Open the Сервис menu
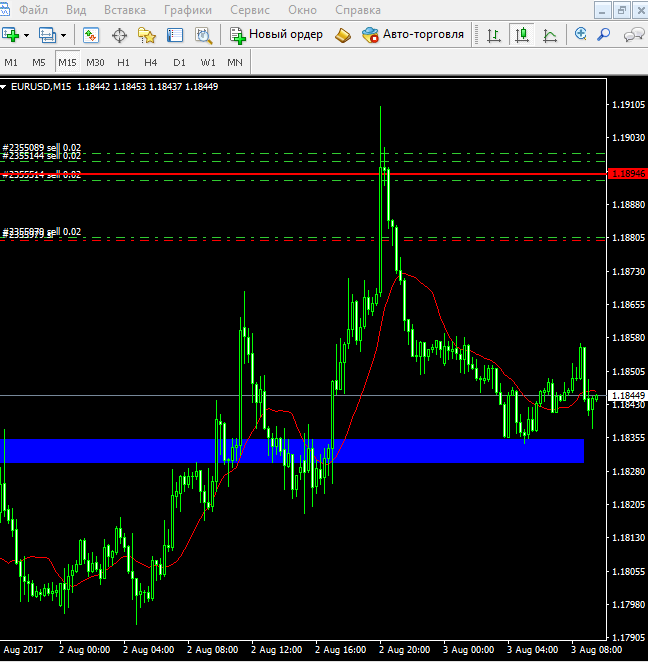The image size is (648, 662). coord(250,10)
